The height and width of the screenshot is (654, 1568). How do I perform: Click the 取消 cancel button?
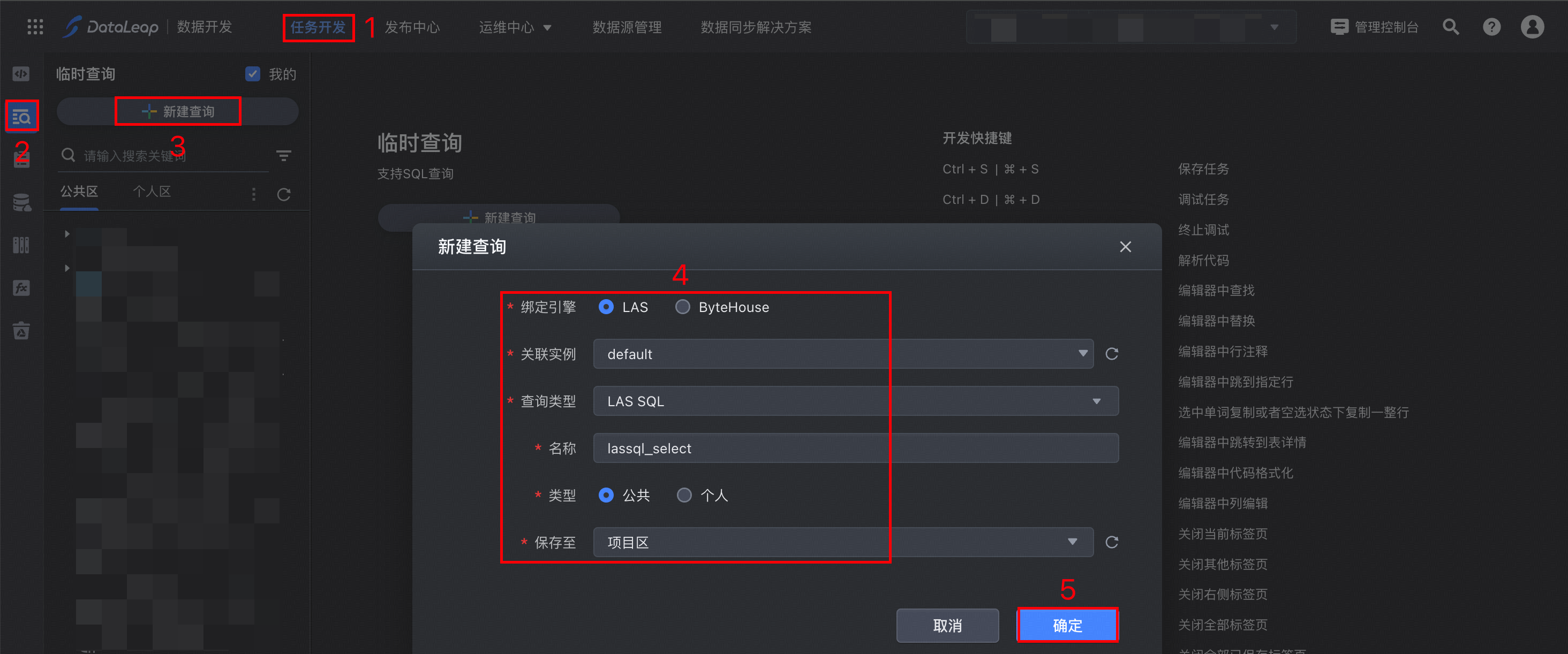click(947, 626)
